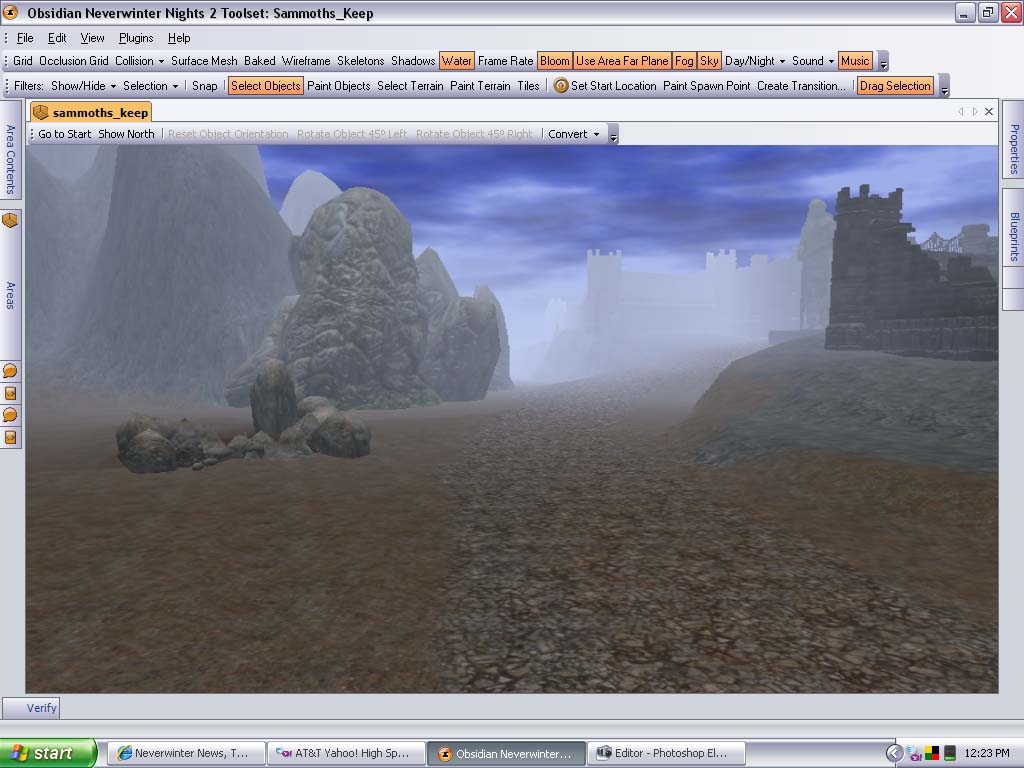Click the Set Start Location icon
The image size is (1024, 768).
tap(561, 86)
